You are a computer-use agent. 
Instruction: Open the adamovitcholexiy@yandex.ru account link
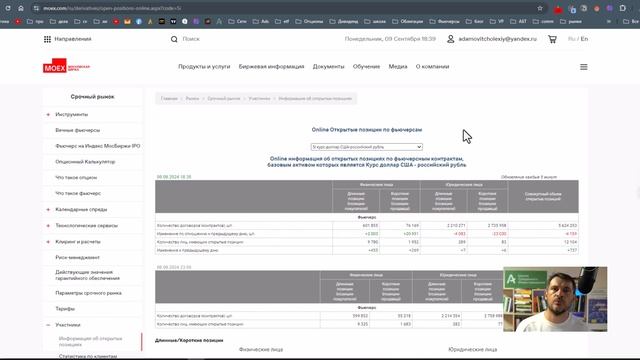point(498,39)
